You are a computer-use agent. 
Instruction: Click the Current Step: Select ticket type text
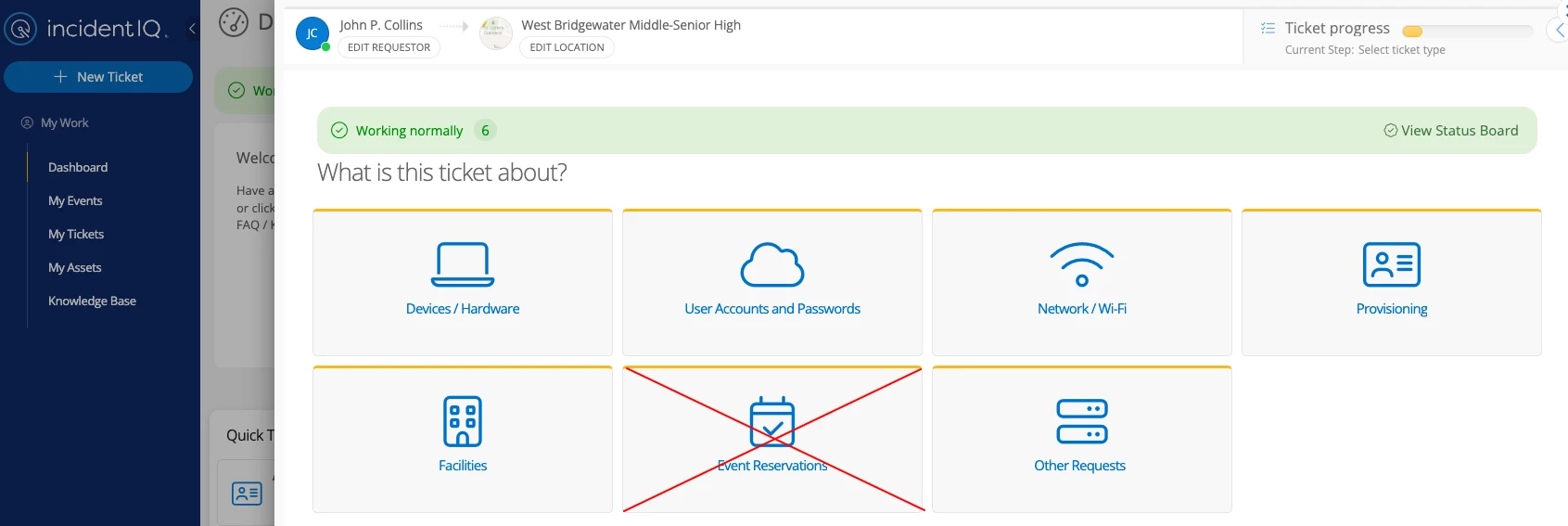click(1365, 50)
